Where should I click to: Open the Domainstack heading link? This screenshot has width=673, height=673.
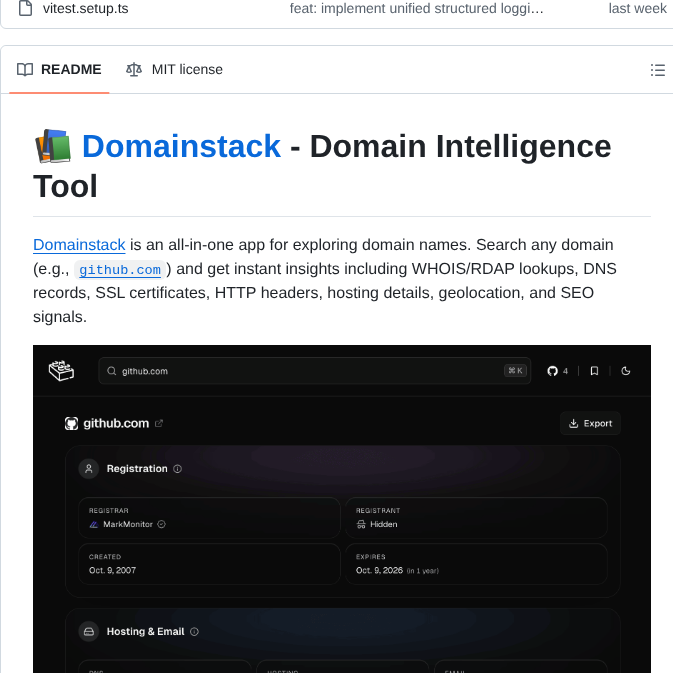tap(181, 146)
